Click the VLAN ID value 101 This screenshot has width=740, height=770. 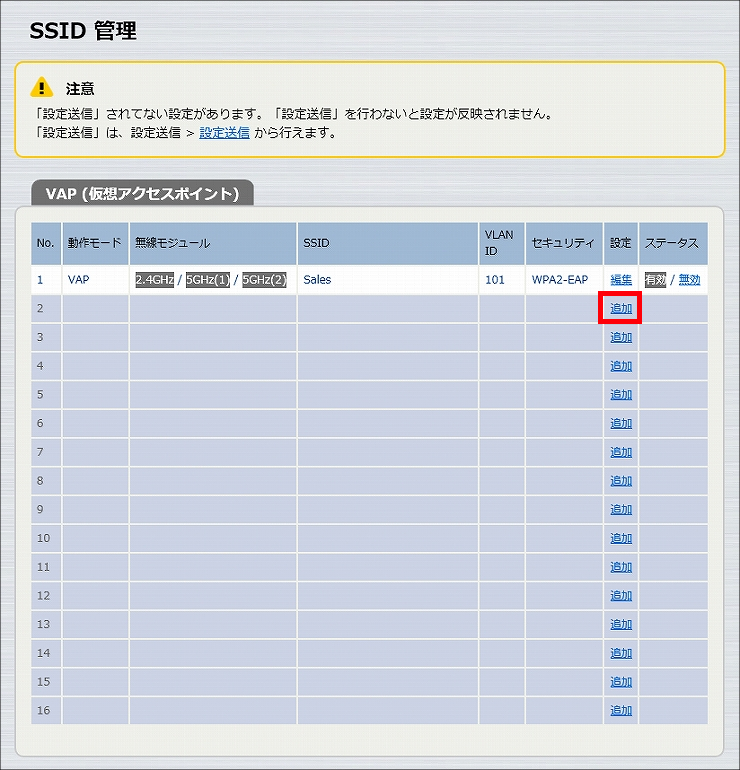[x=495, y=280]
